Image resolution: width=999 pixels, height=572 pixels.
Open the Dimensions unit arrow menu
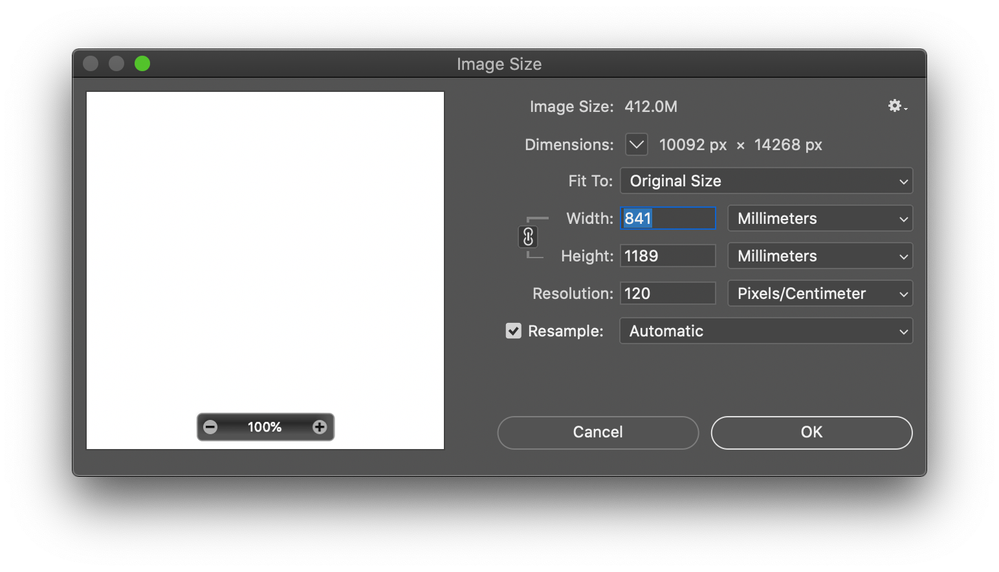pos(637,145)
